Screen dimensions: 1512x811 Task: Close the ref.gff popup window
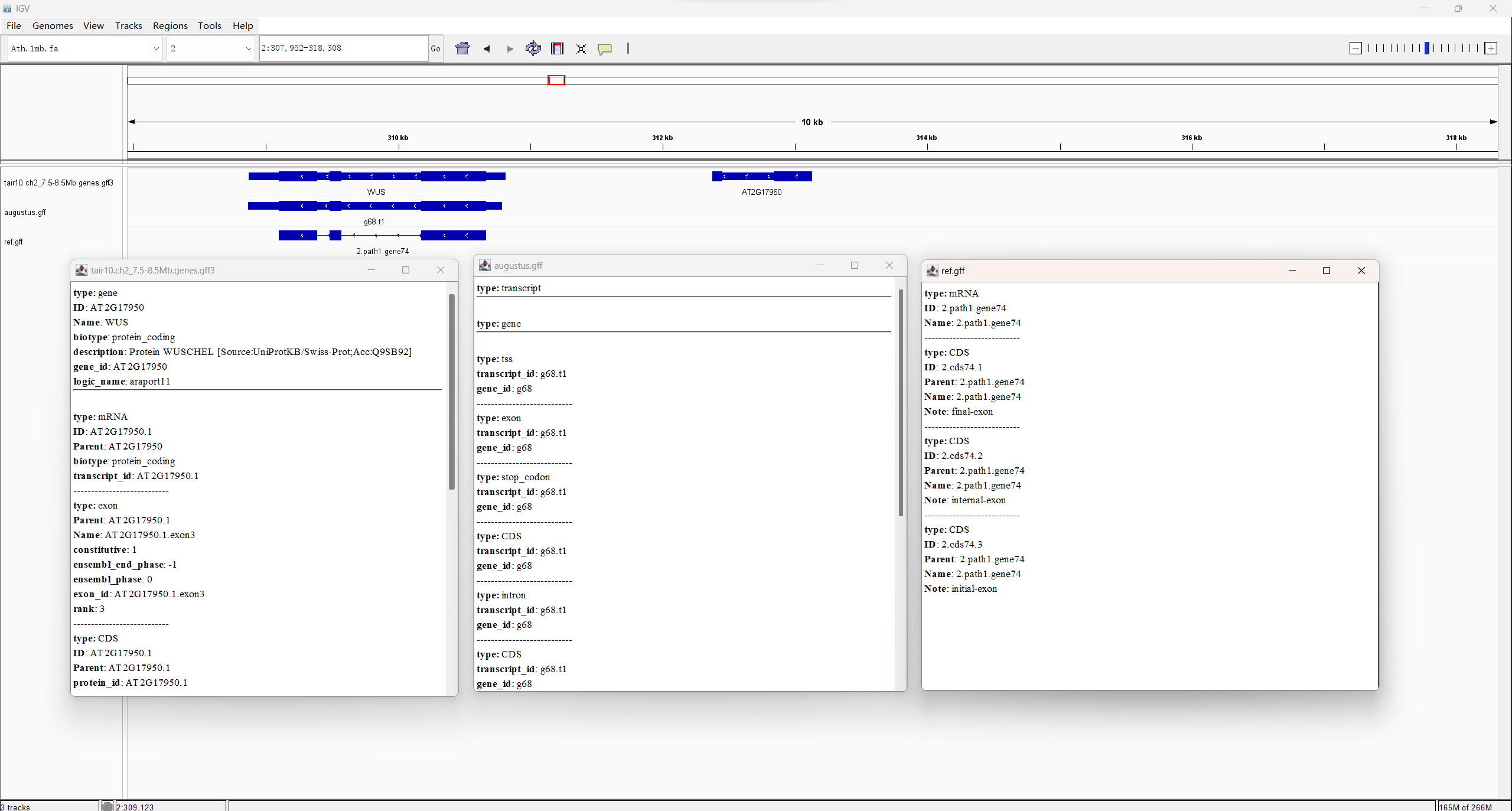(1361, 271)
